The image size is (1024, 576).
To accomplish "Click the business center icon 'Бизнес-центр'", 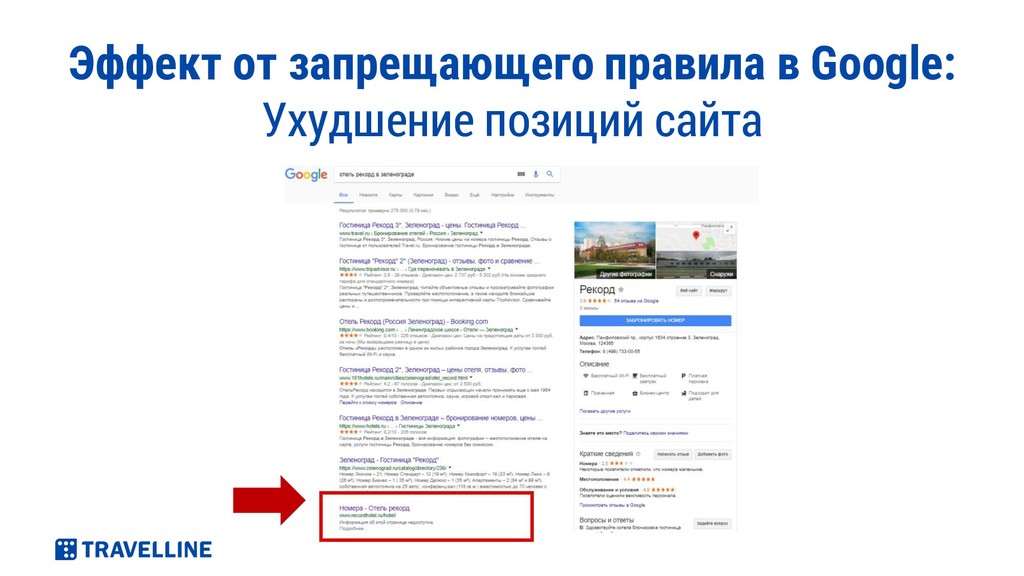I will pos(634,393).
